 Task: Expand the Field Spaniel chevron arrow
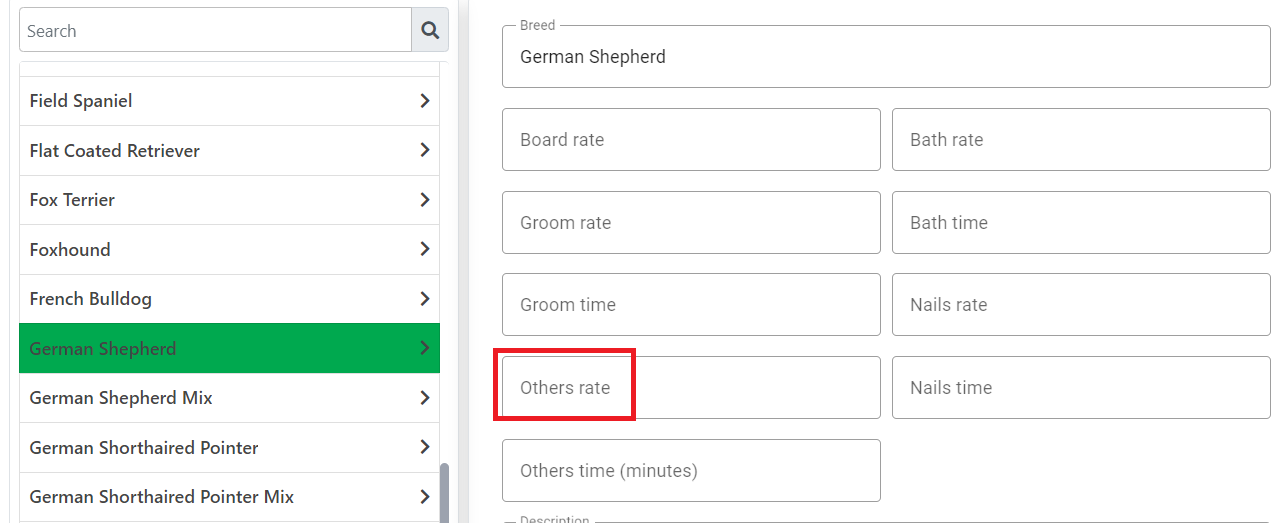click(425, 101)
